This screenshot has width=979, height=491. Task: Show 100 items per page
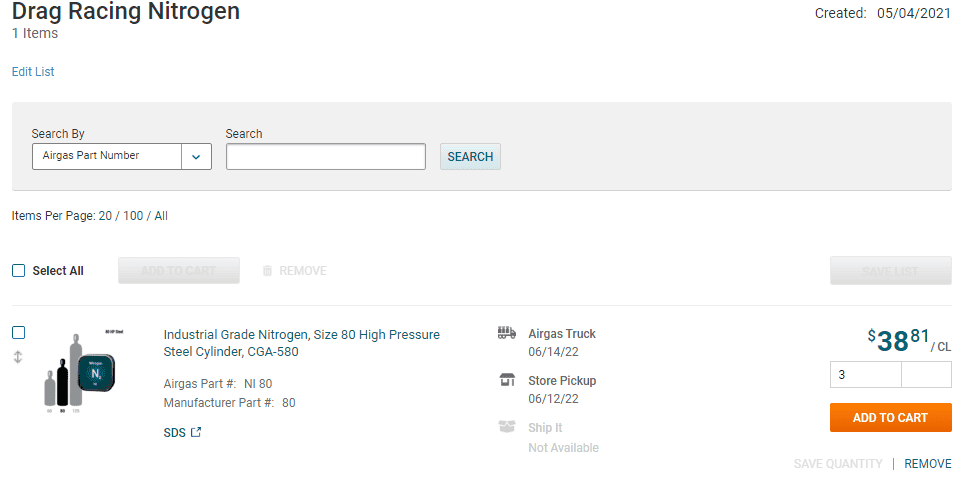(x=133, y=216)
